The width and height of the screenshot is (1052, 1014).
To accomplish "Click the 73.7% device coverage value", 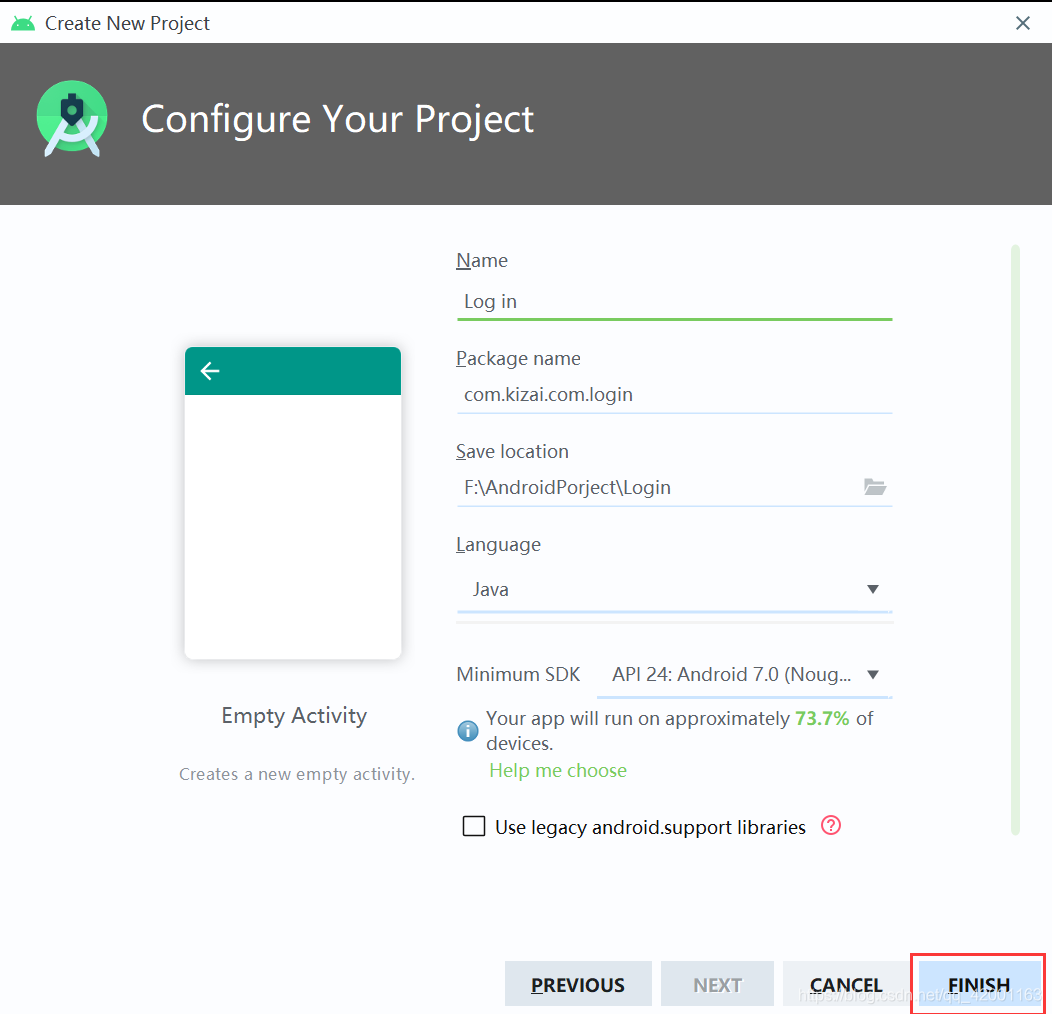I will 822,718.
